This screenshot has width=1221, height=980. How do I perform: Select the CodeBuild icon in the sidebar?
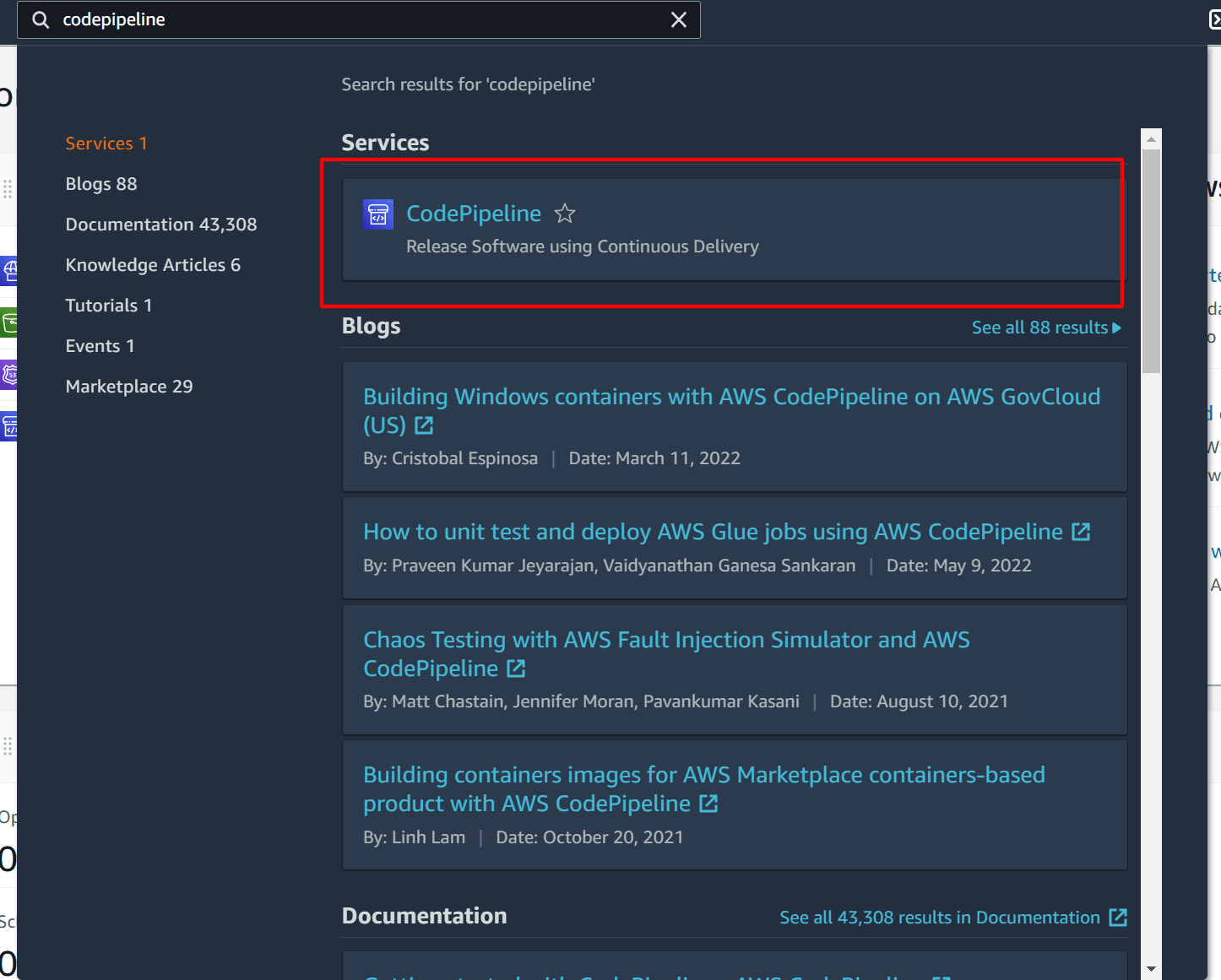(x=7, y=426)
